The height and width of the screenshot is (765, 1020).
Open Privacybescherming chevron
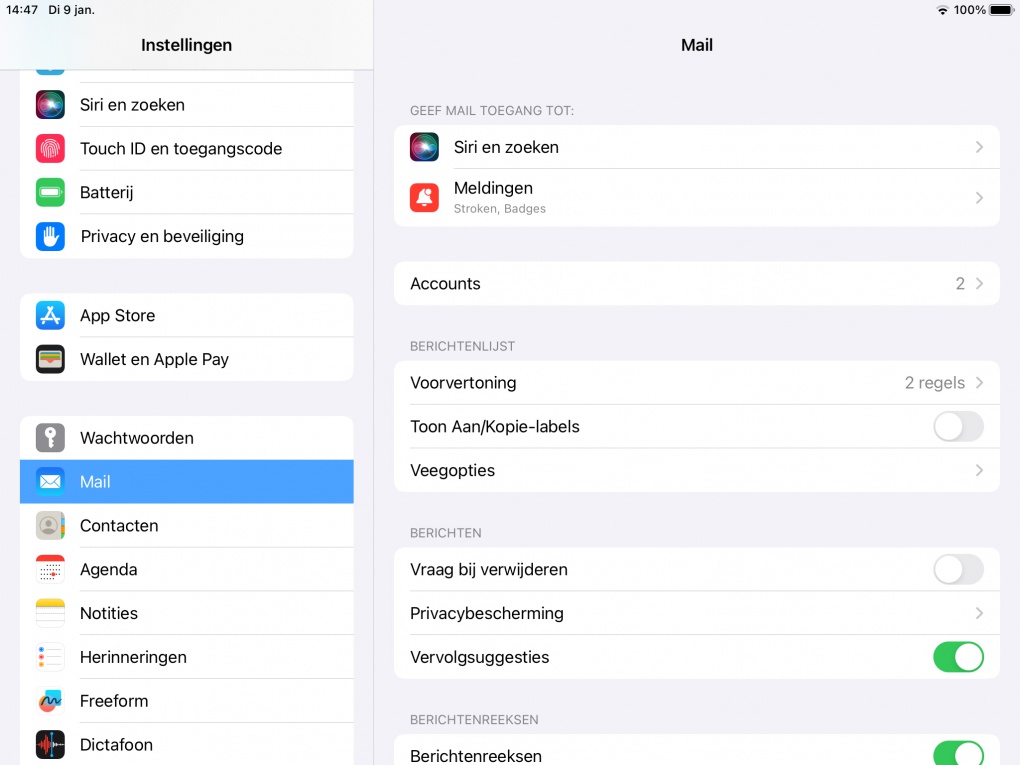click(979, 613)
